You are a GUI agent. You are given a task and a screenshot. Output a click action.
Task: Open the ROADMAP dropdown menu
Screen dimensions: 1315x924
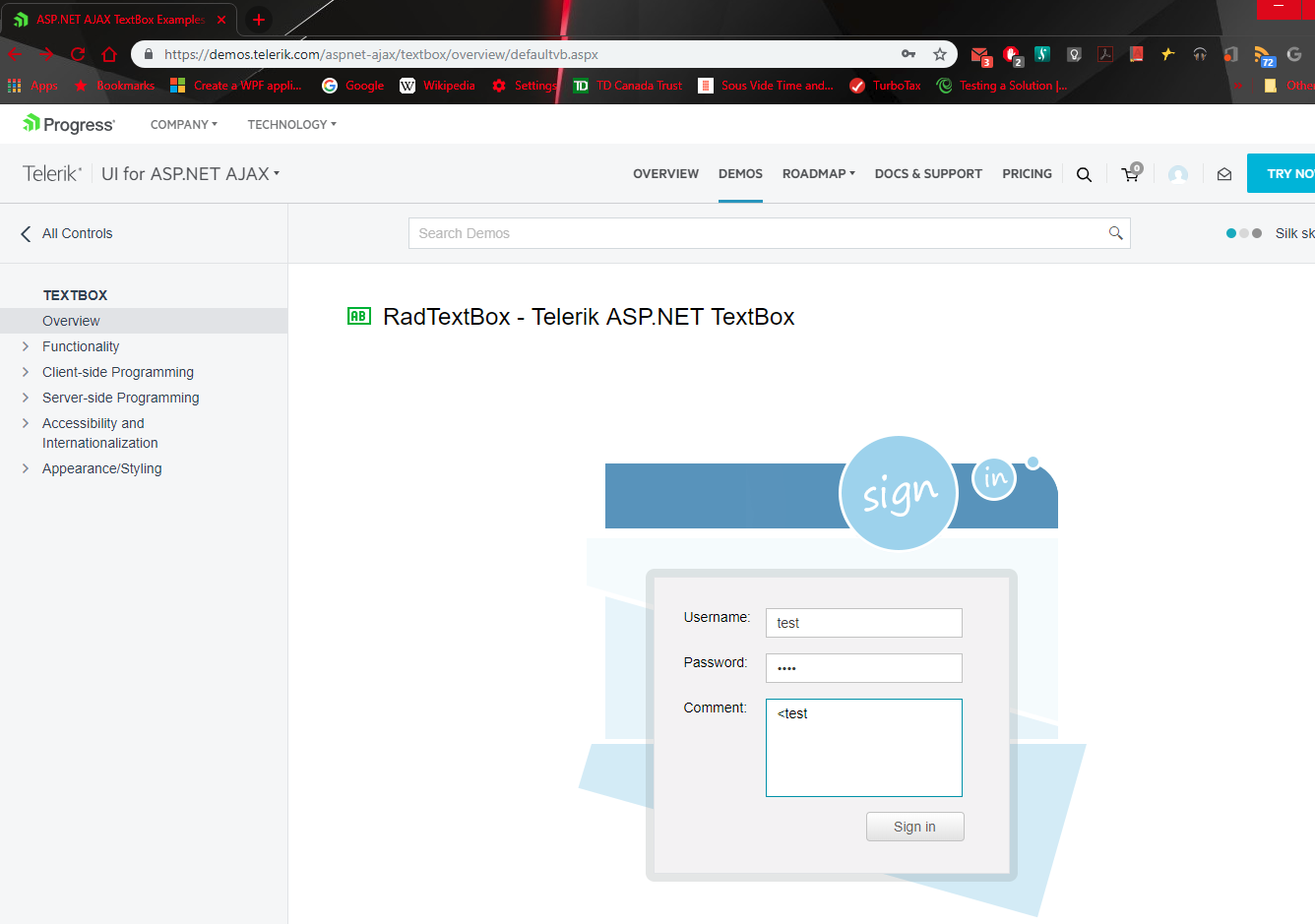[x=819, y=174]
